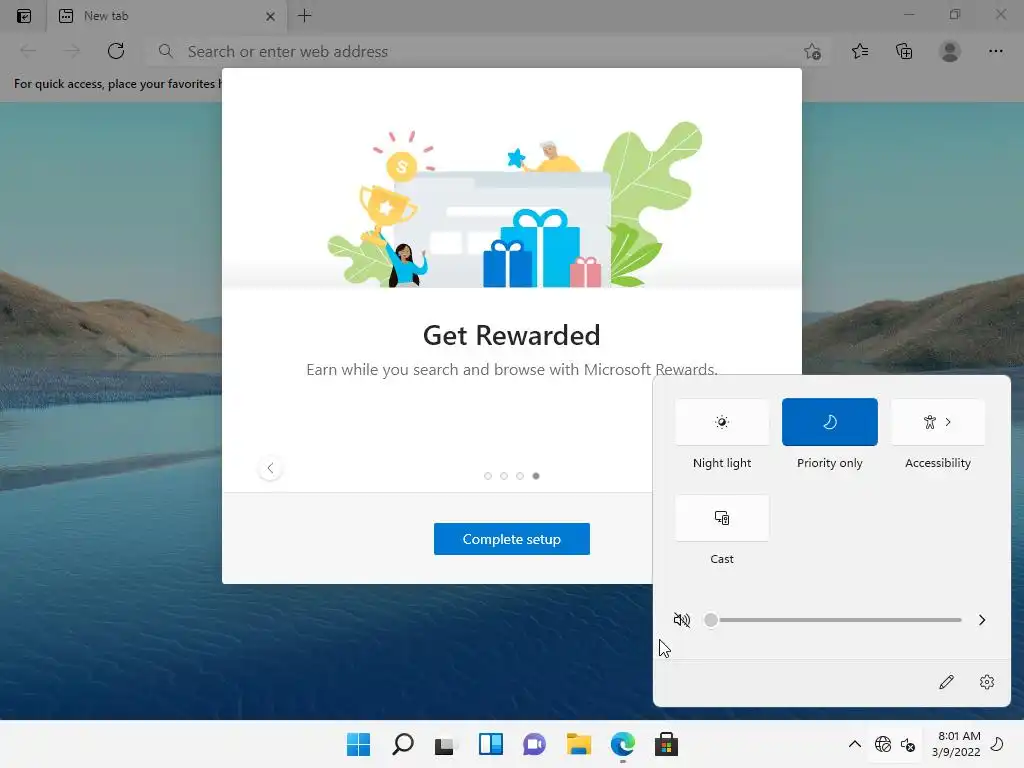Select first carousel page dot
The image size is (1024, 768).
[x=488, y=475]
